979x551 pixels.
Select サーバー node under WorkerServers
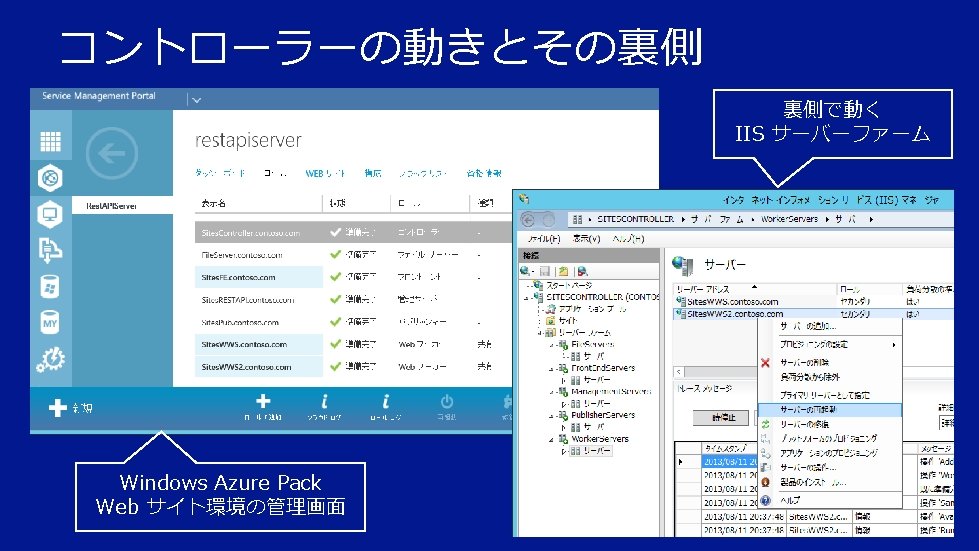591,451
